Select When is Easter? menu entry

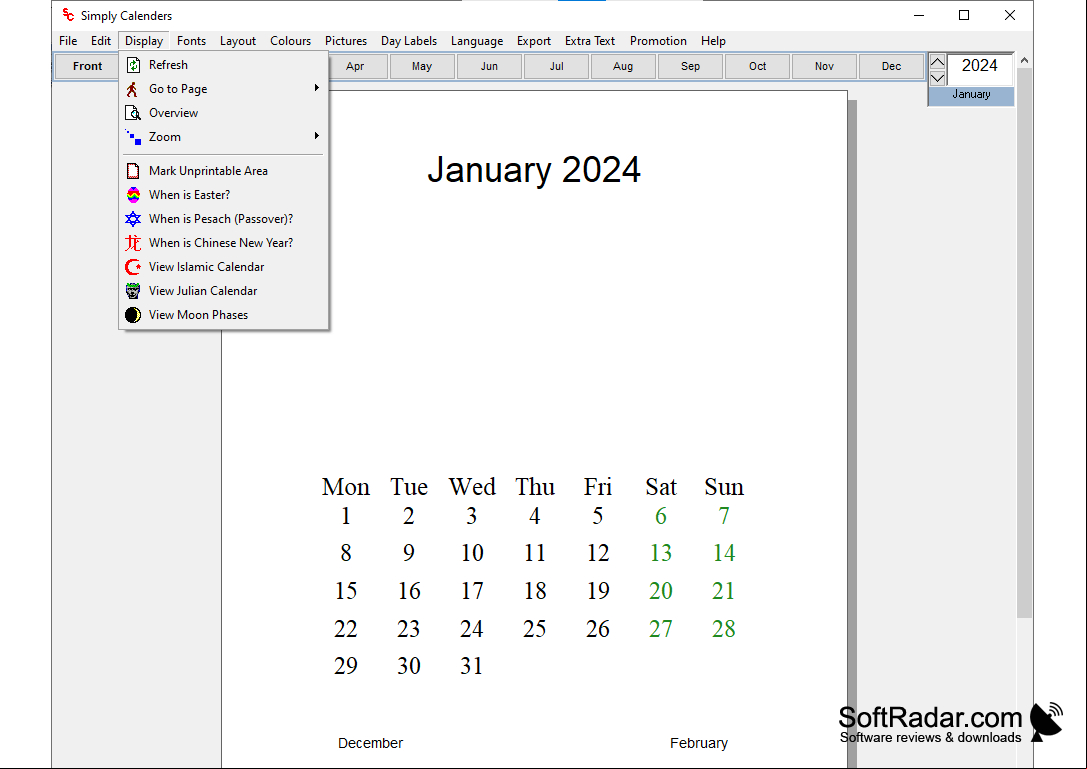(x=223, y=196)
